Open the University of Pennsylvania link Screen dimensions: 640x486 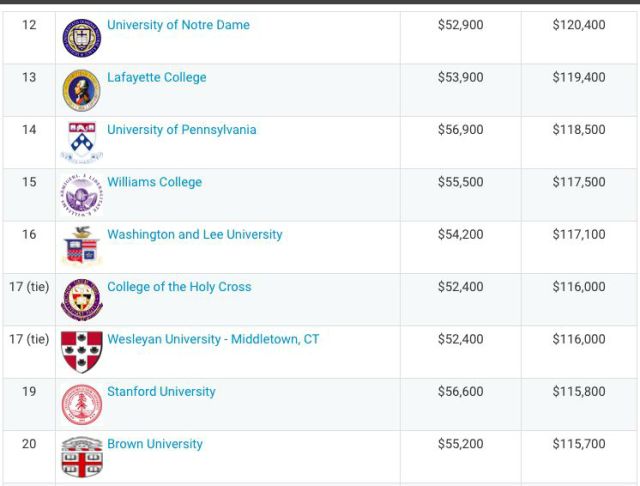(182, 130)
